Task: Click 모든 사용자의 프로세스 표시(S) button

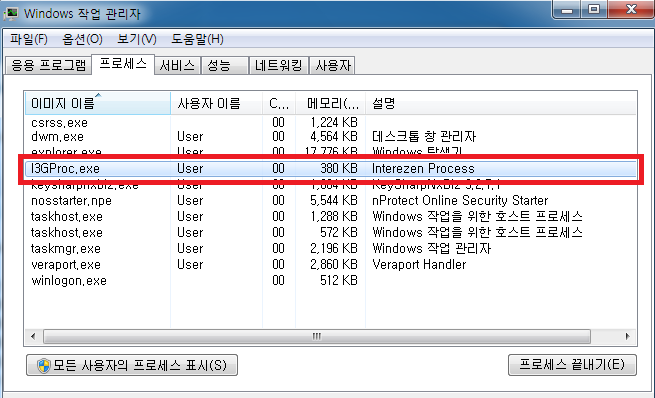Action: 132,365
